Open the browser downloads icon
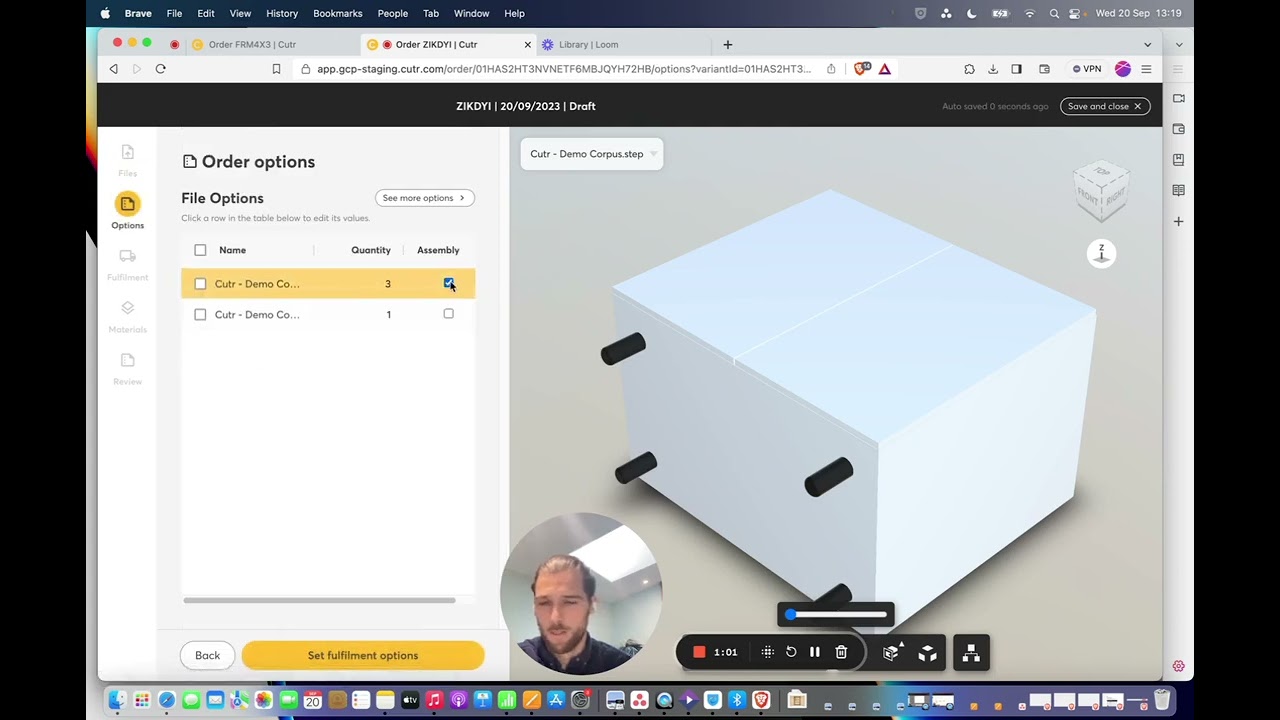Image resolution: width=1280 pixels, height=720 pixels. 993,69
